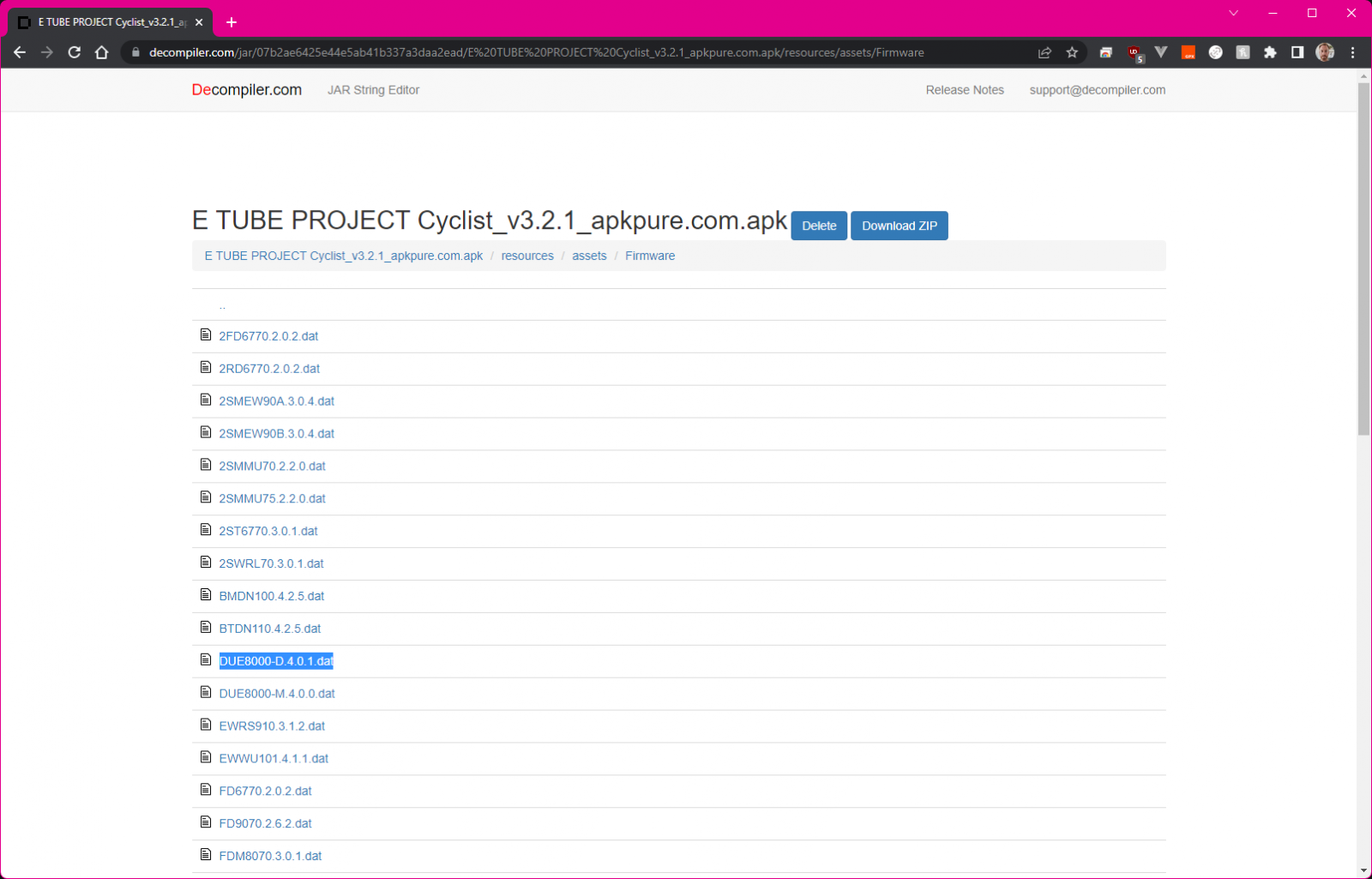Screen dimensions: 1372x879
Task: Open the Extensions puzzle icon
Action: click(1270, 52)
